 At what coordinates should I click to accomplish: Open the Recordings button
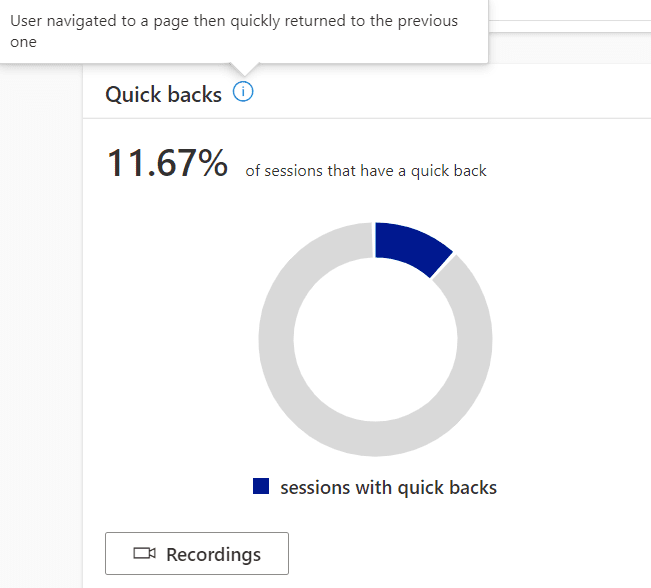(197, 554)
